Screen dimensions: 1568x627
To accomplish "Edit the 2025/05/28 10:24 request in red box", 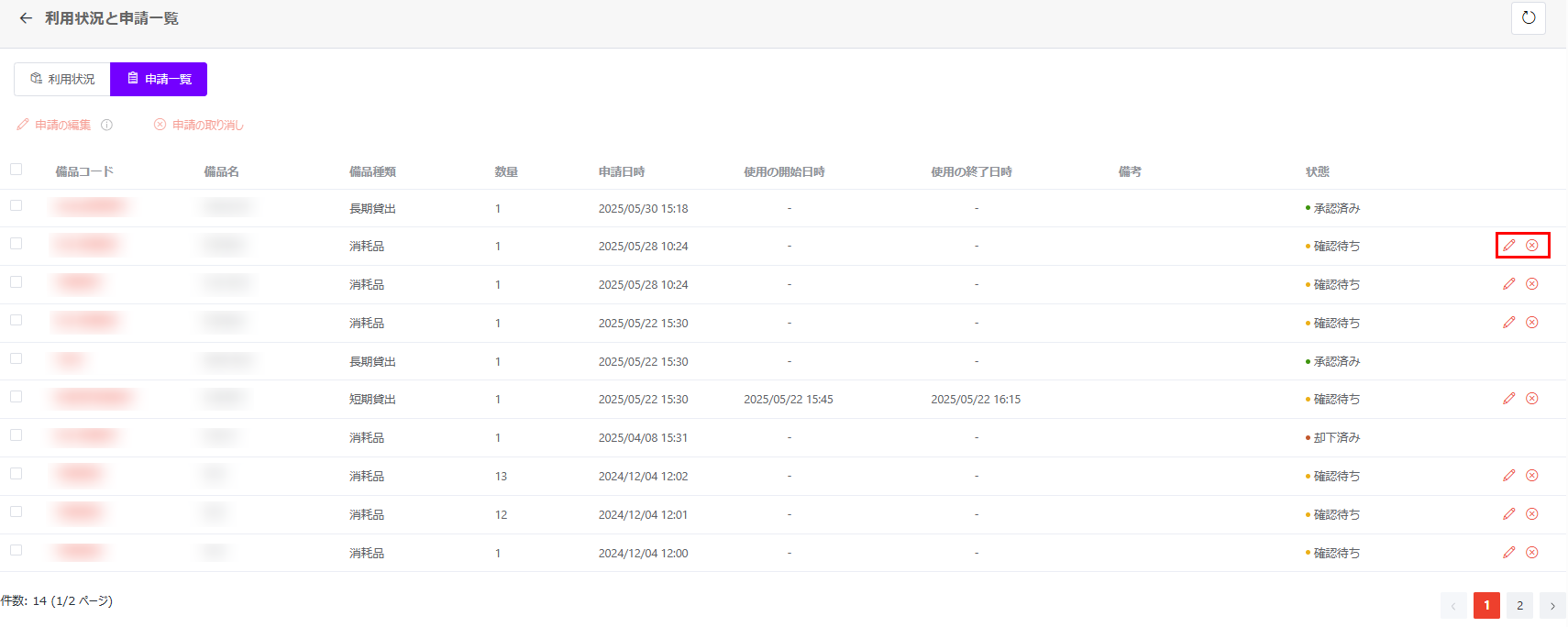I will [1509, 246].
